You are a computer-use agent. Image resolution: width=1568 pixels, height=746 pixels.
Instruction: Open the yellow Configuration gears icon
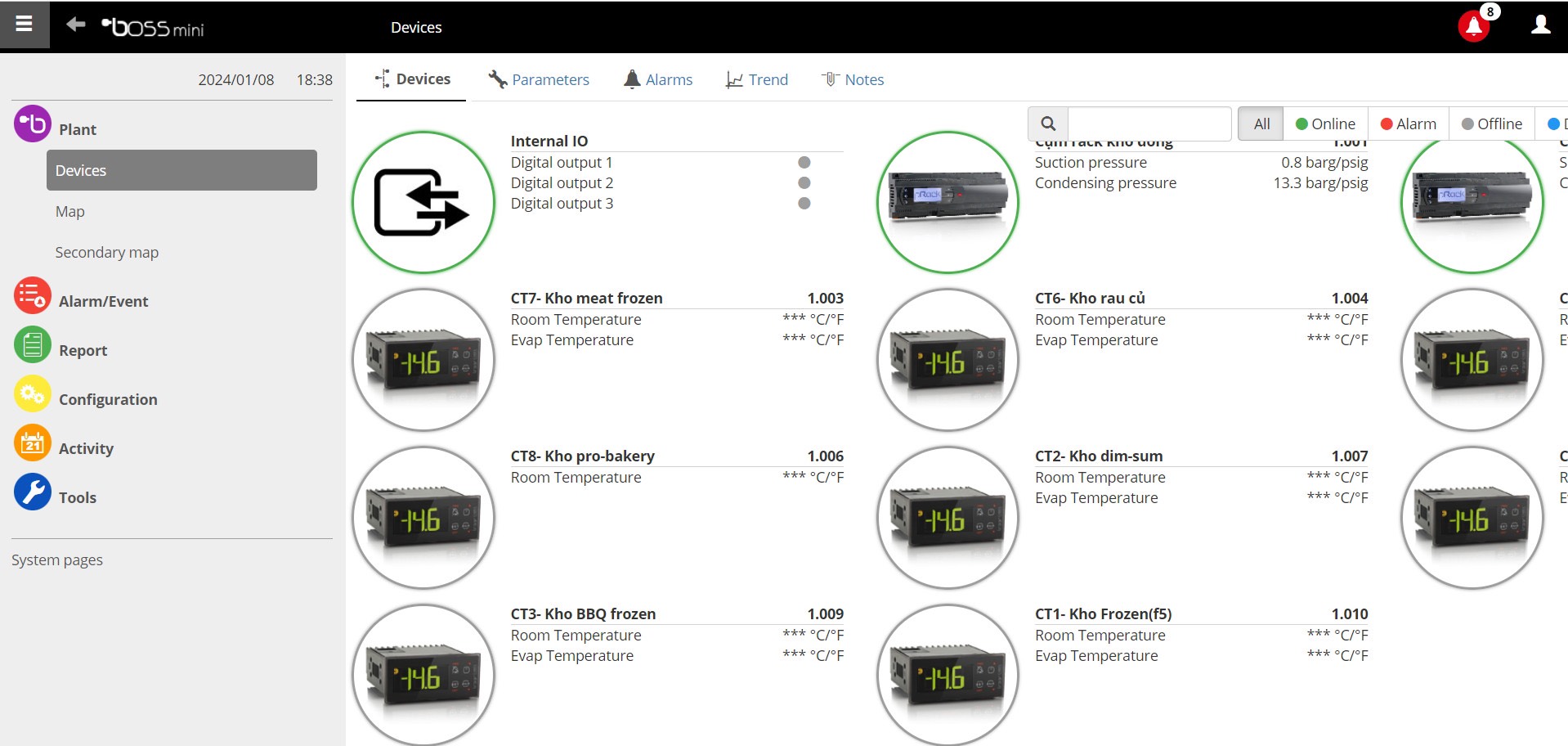(33, 394)
